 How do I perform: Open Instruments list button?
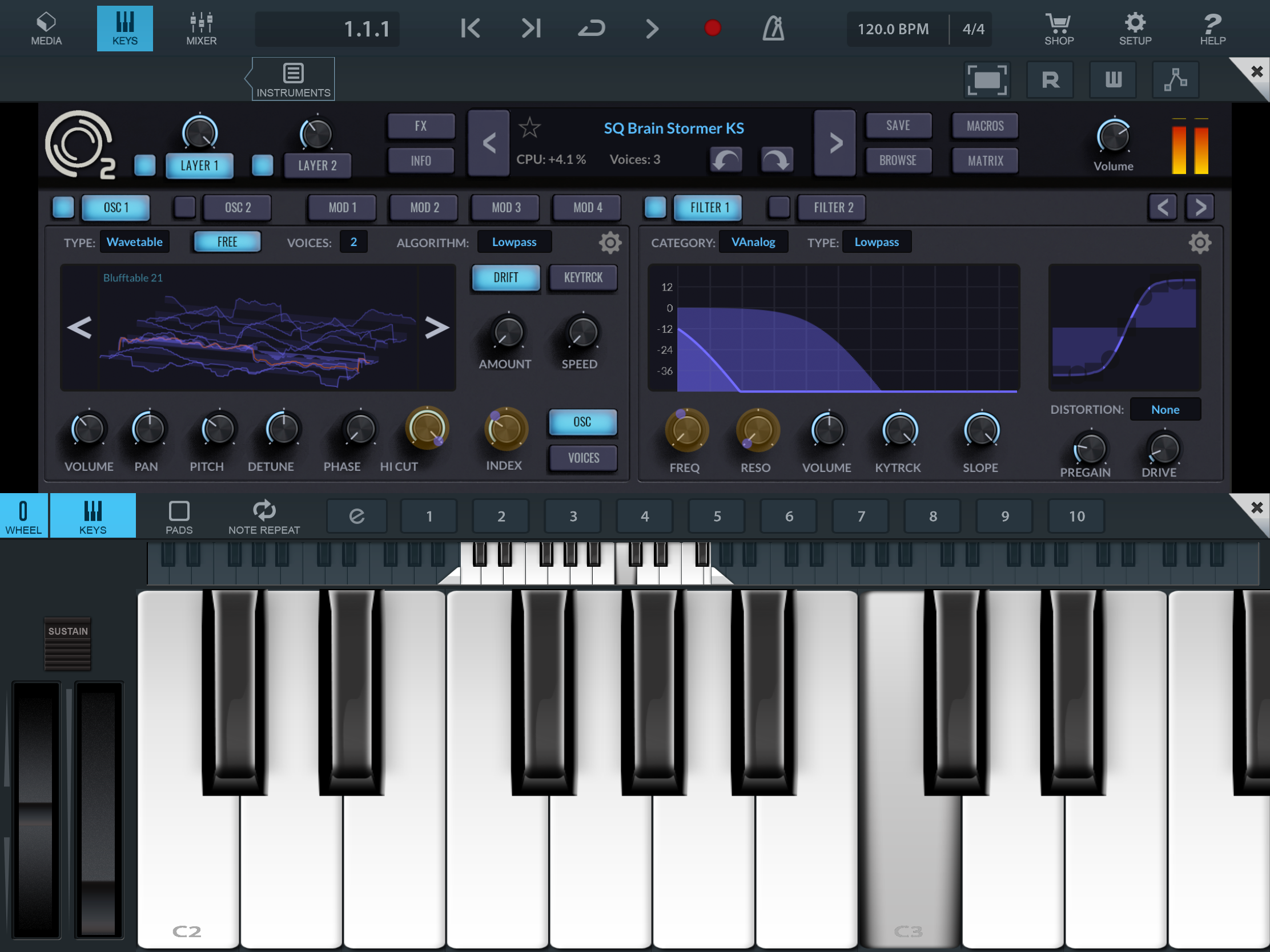click(293, 79)
